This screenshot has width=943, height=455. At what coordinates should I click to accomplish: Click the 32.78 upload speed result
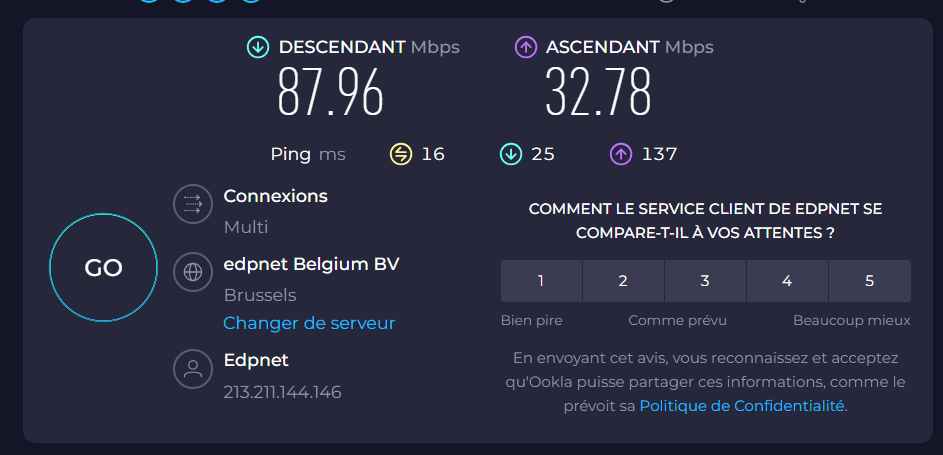[x=598, y=93]
